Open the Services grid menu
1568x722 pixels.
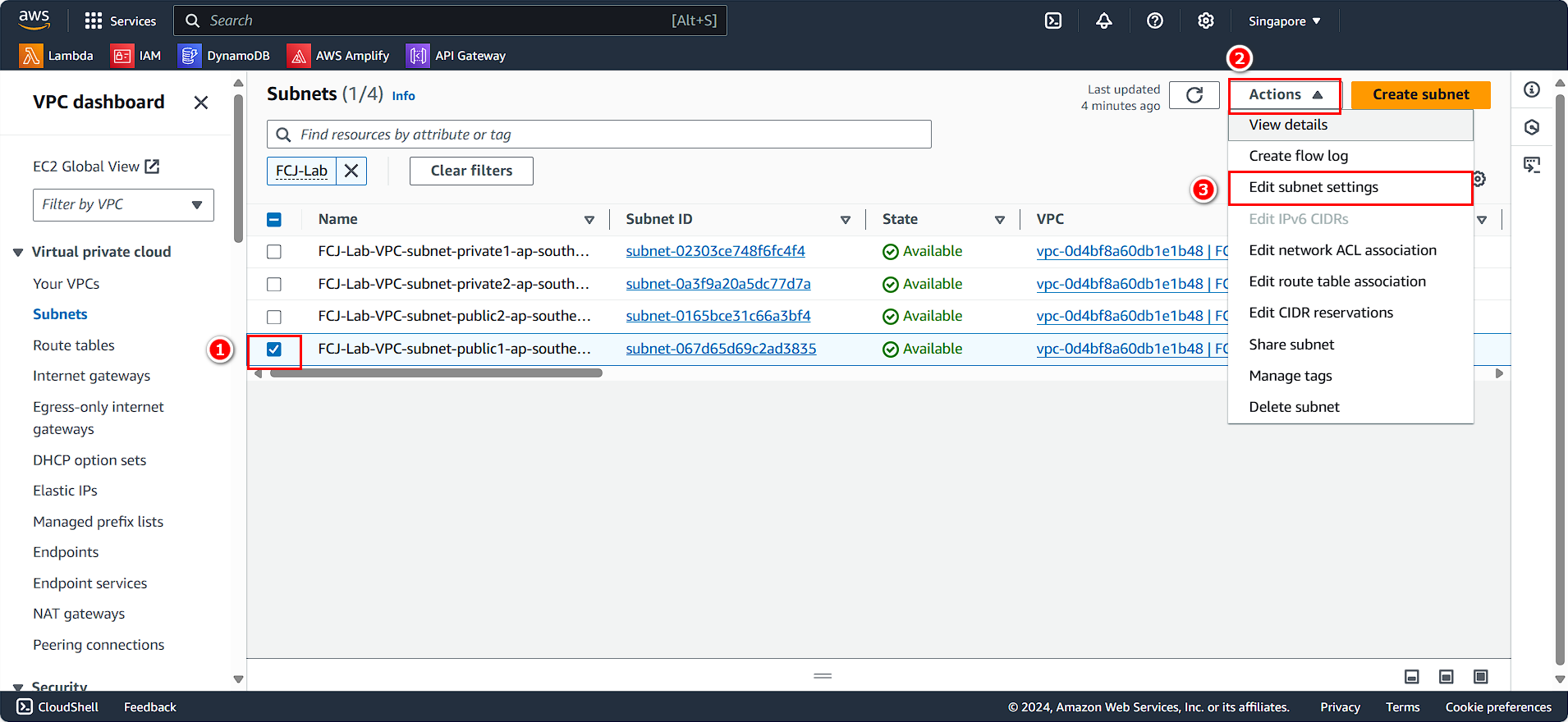[x=120, y=21]
